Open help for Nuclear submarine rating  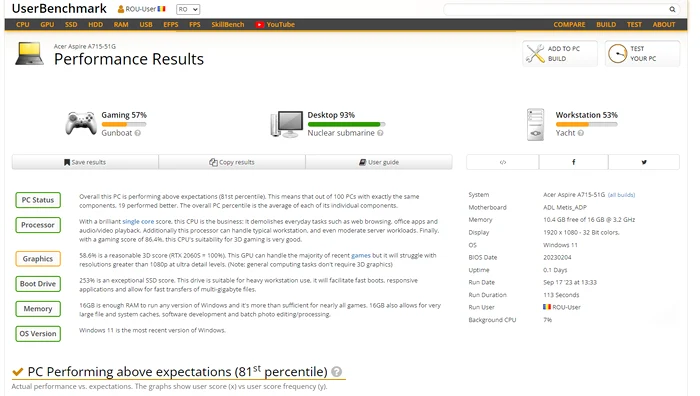(x=380, y=133)
